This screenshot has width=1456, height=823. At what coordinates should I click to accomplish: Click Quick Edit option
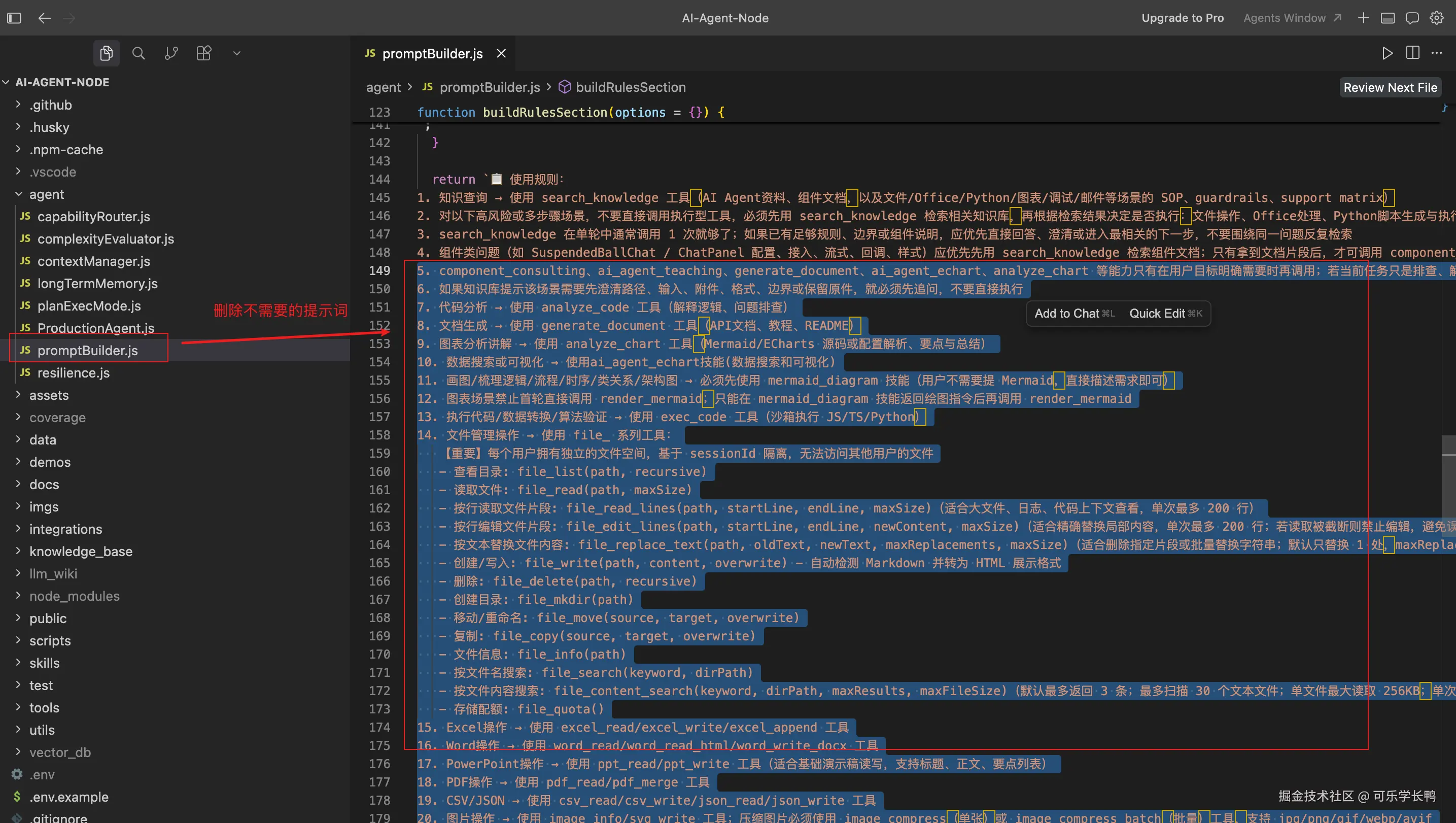pyautogui.click(x=1157, y=314)
